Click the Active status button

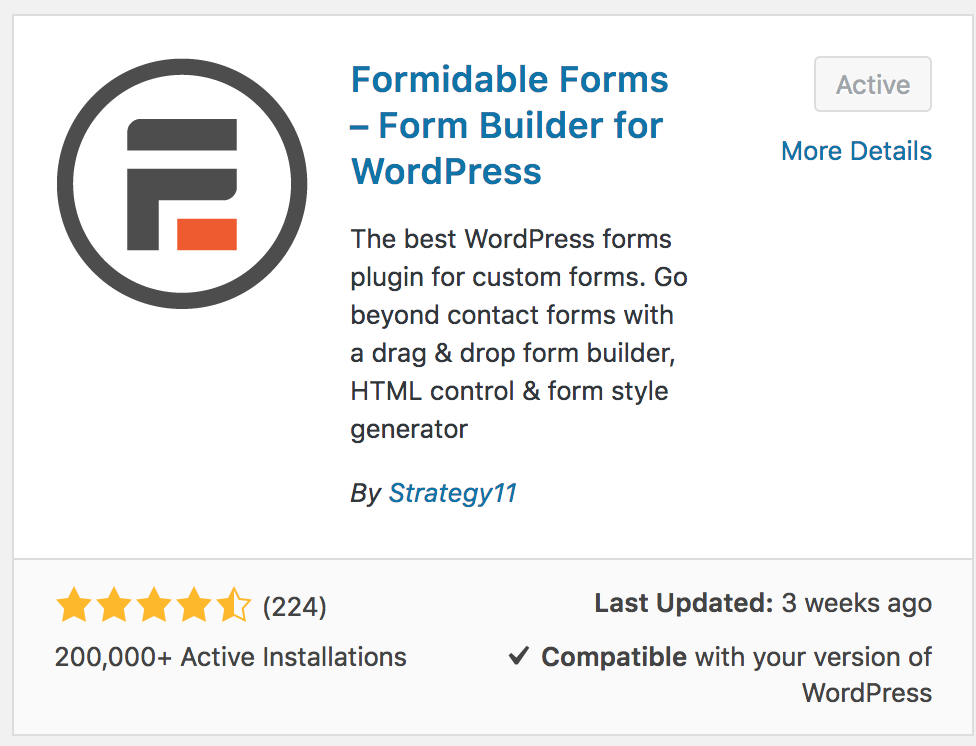(872, 84)
